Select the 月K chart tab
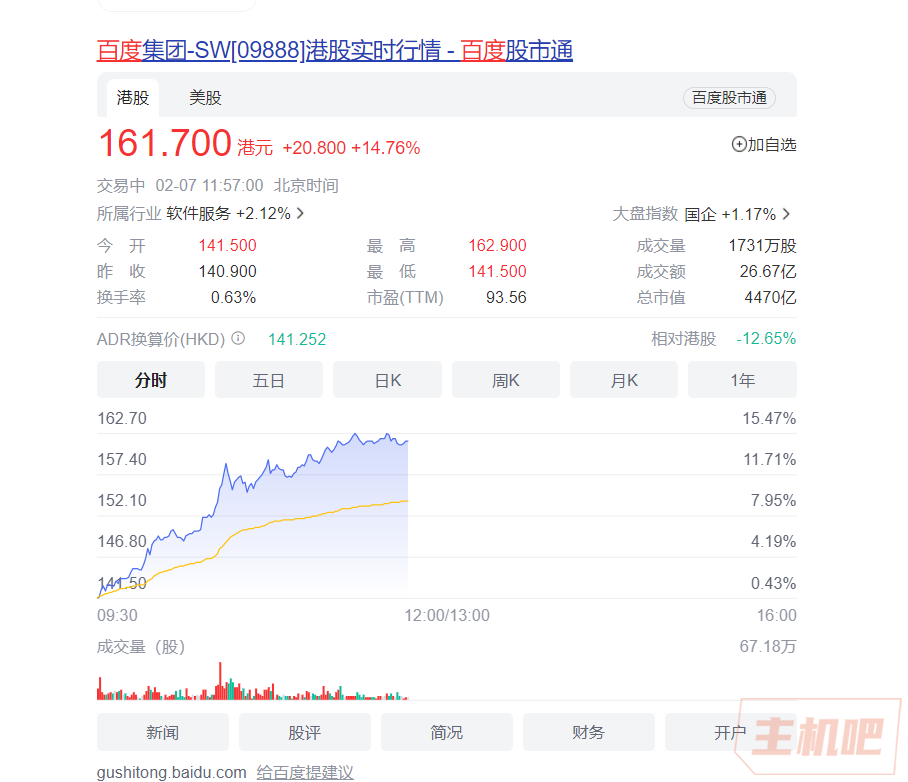The height and width of the screenshot is (782, 908). tap(624, 380)
